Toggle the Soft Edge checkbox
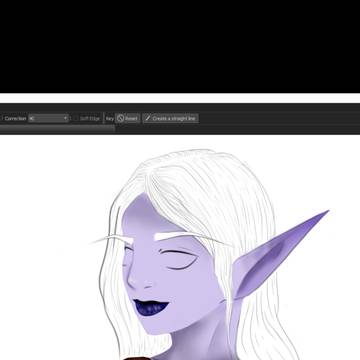The height and width of the screenshot is (360, 360). (x=76, y=118)
